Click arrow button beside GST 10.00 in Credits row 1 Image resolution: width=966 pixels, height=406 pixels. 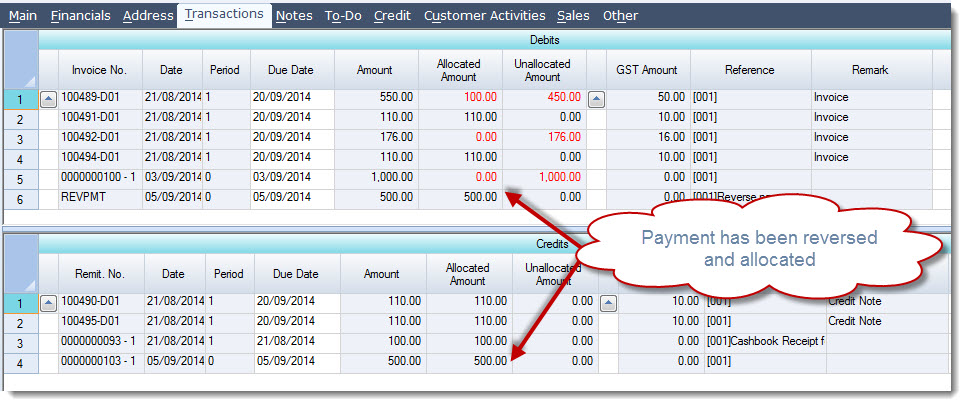(608, 303)
